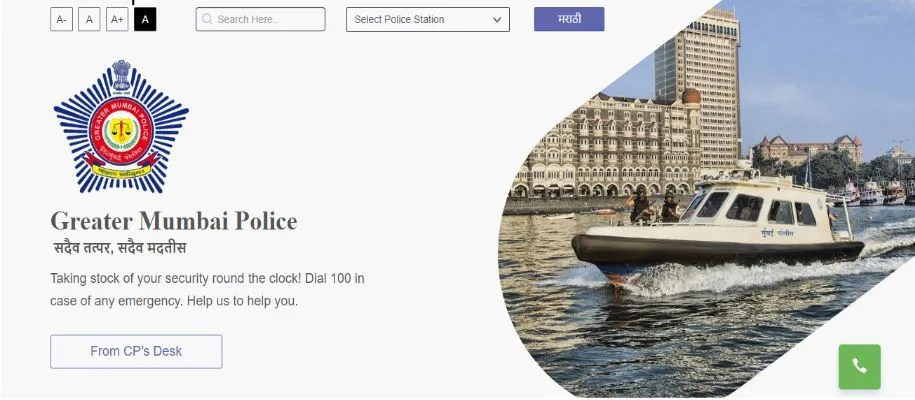
Task: Click the blue sky area of the banner photo
Action: [x=820, y=70]
